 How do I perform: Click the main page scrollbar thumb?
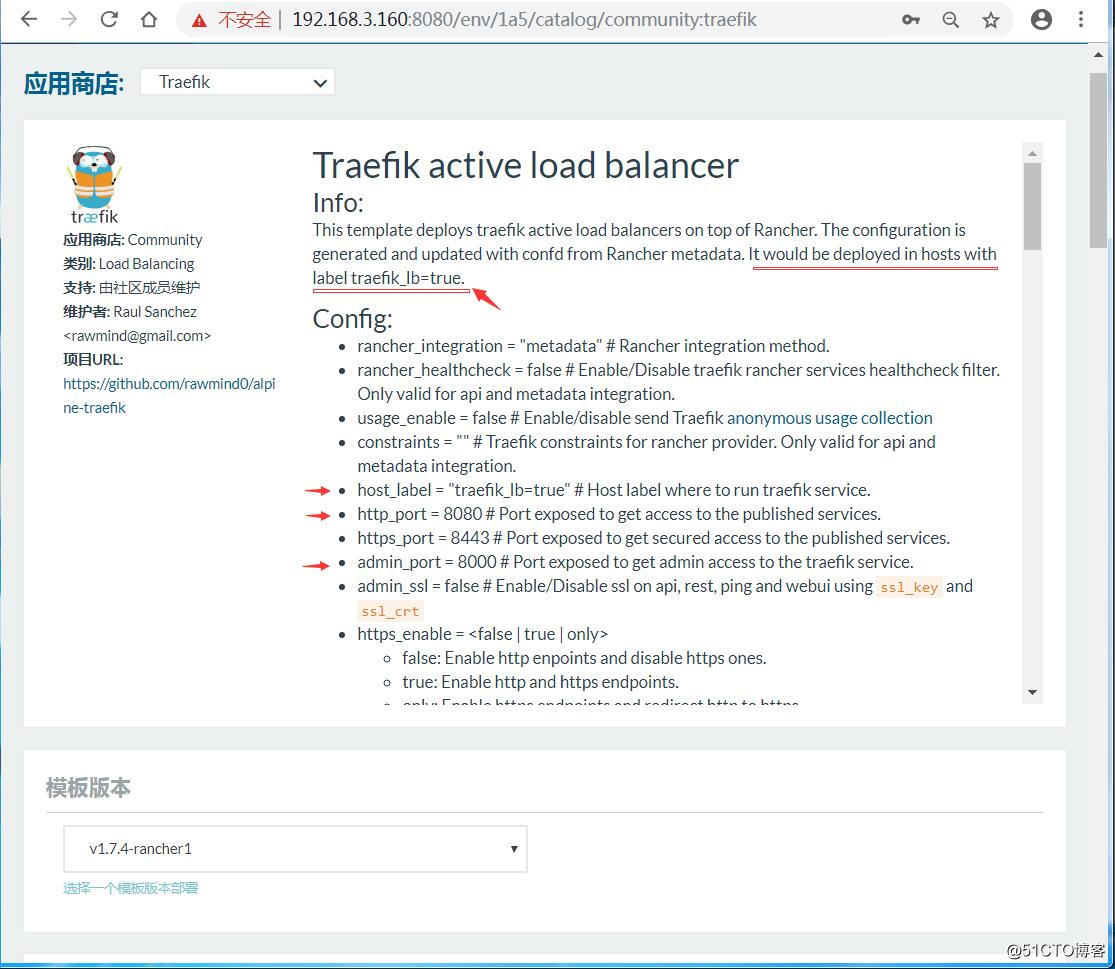coord(1099,160)
